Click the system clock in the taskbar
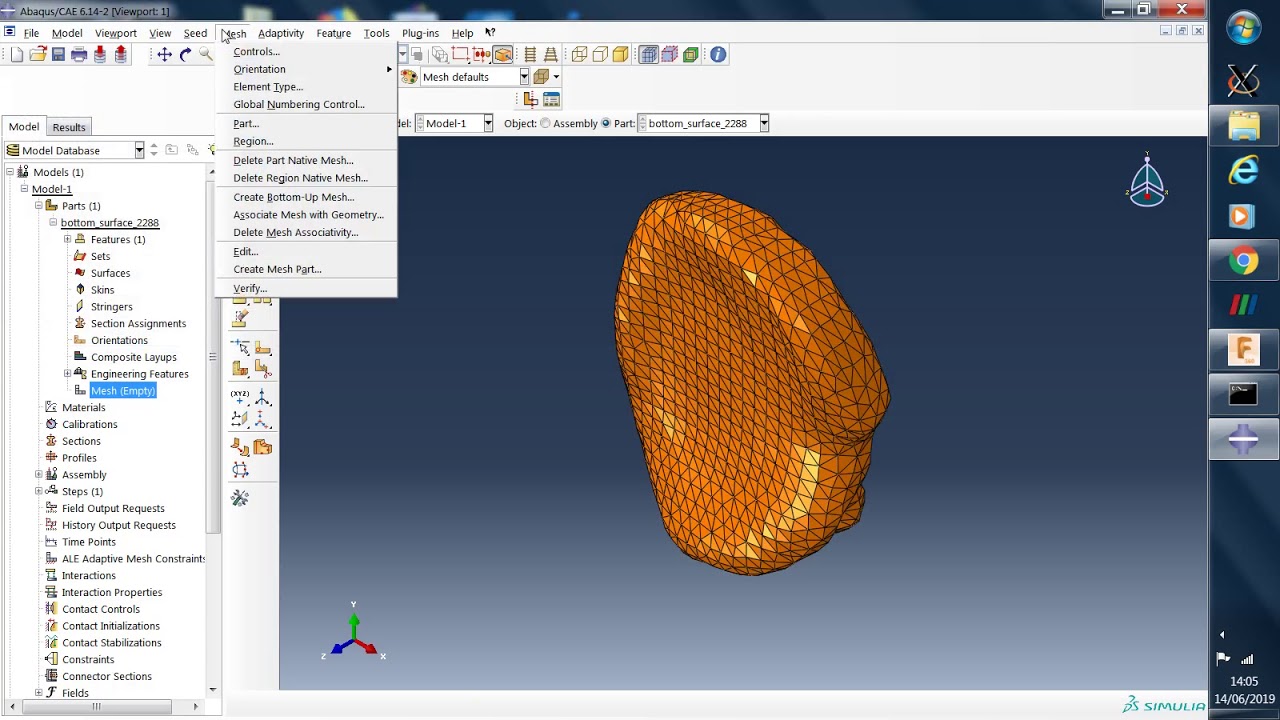The image size is (1280, 720). click(x=1244, y=690)
